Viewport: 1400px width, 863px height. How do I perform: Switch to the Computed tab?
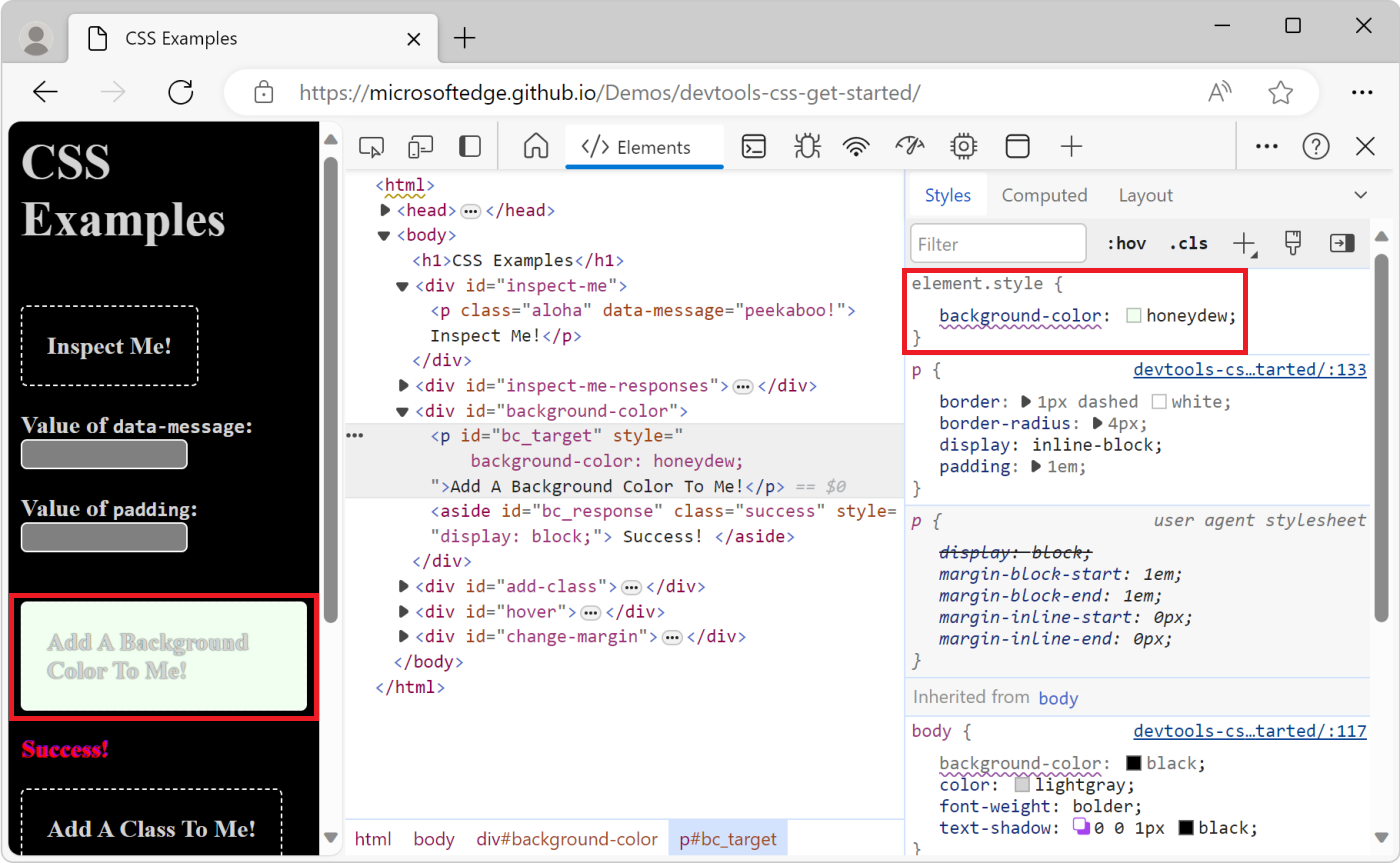[1044, 194]
